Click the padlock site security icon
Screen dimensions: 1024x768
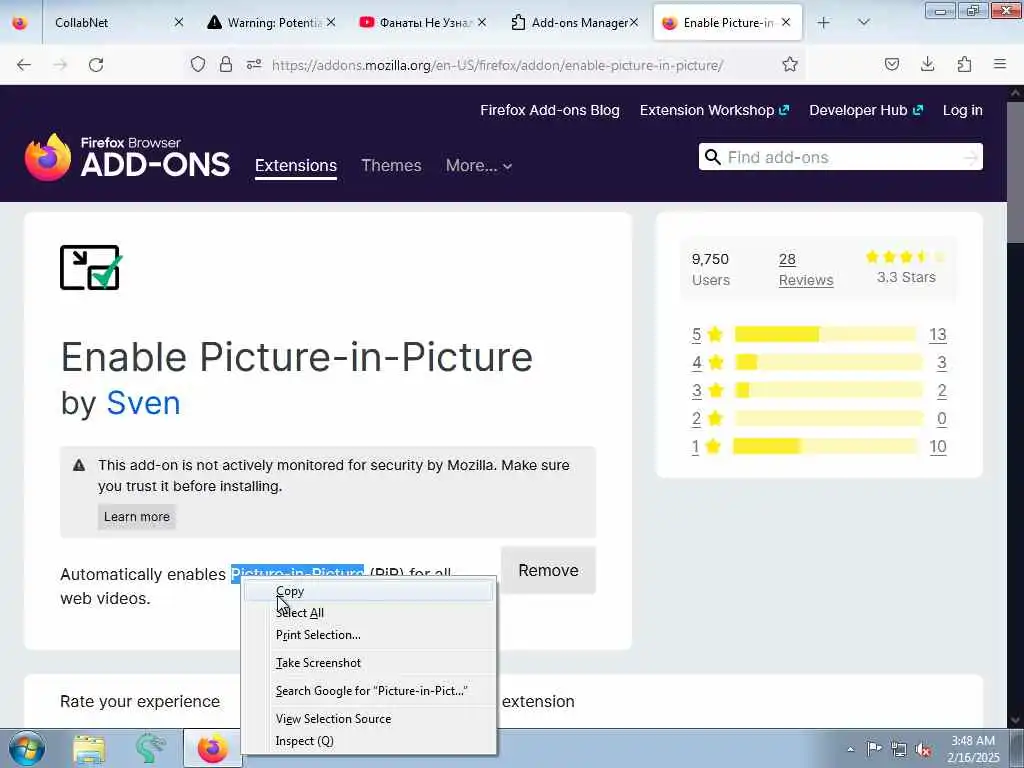point(225,64)
